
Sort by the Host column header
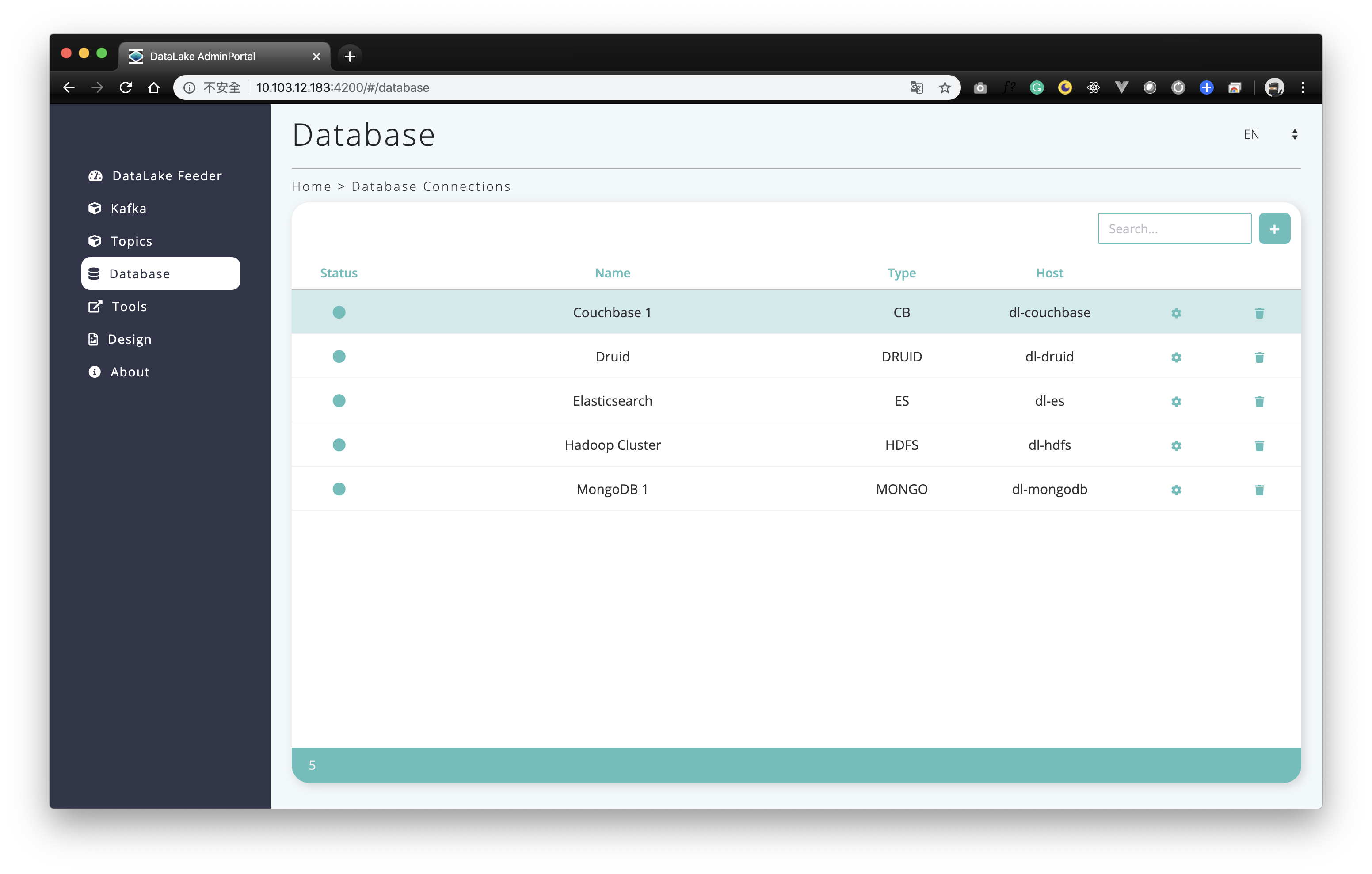point(1049,273)
